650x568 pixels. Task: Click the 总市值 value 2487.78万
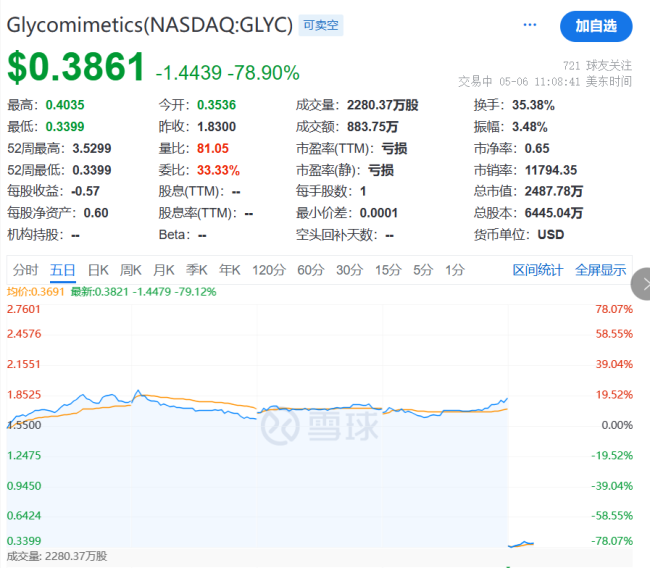point(554,191)
